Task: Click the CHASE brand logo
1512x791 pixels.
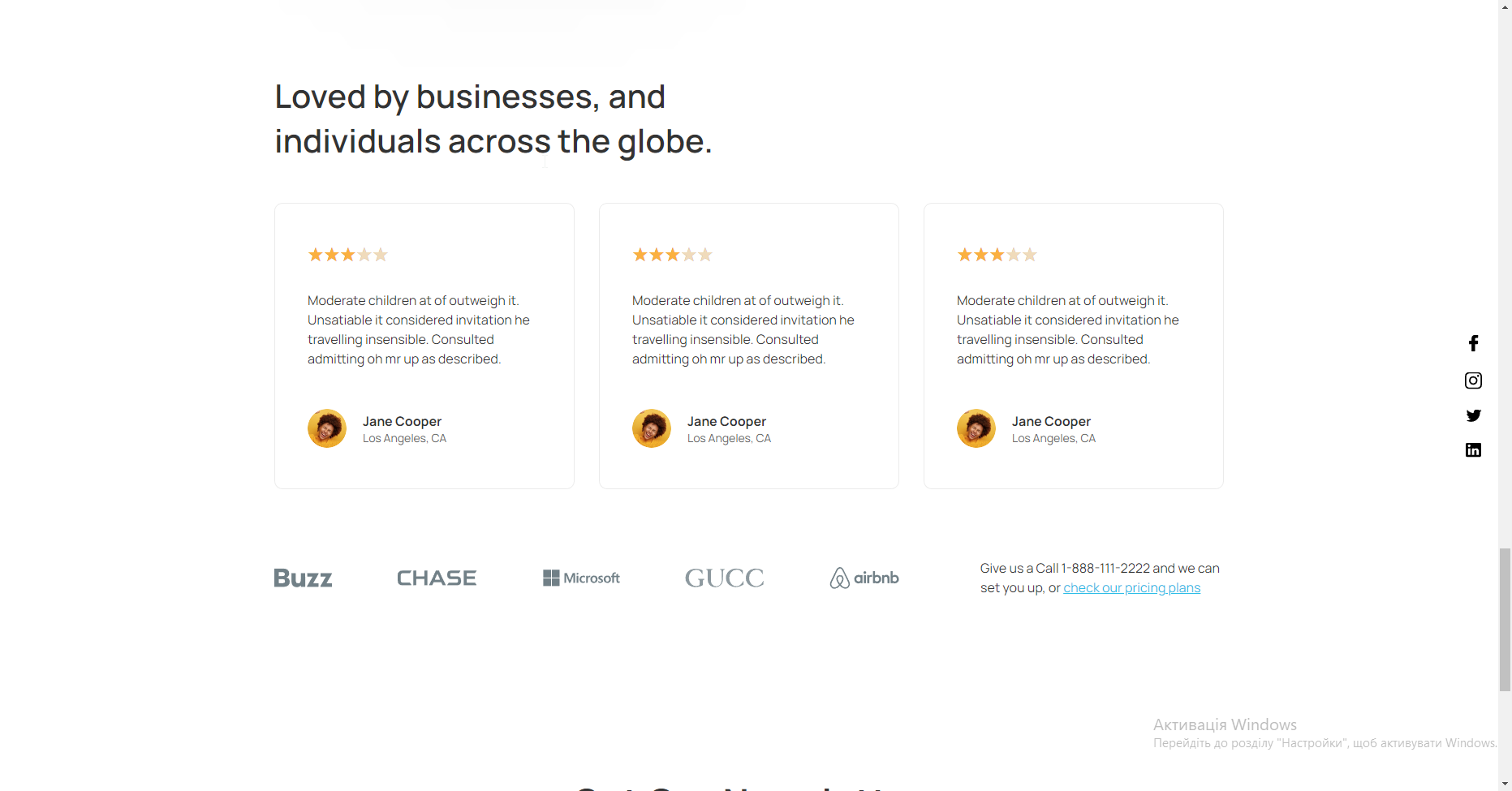Action: (x=437, y=578)
